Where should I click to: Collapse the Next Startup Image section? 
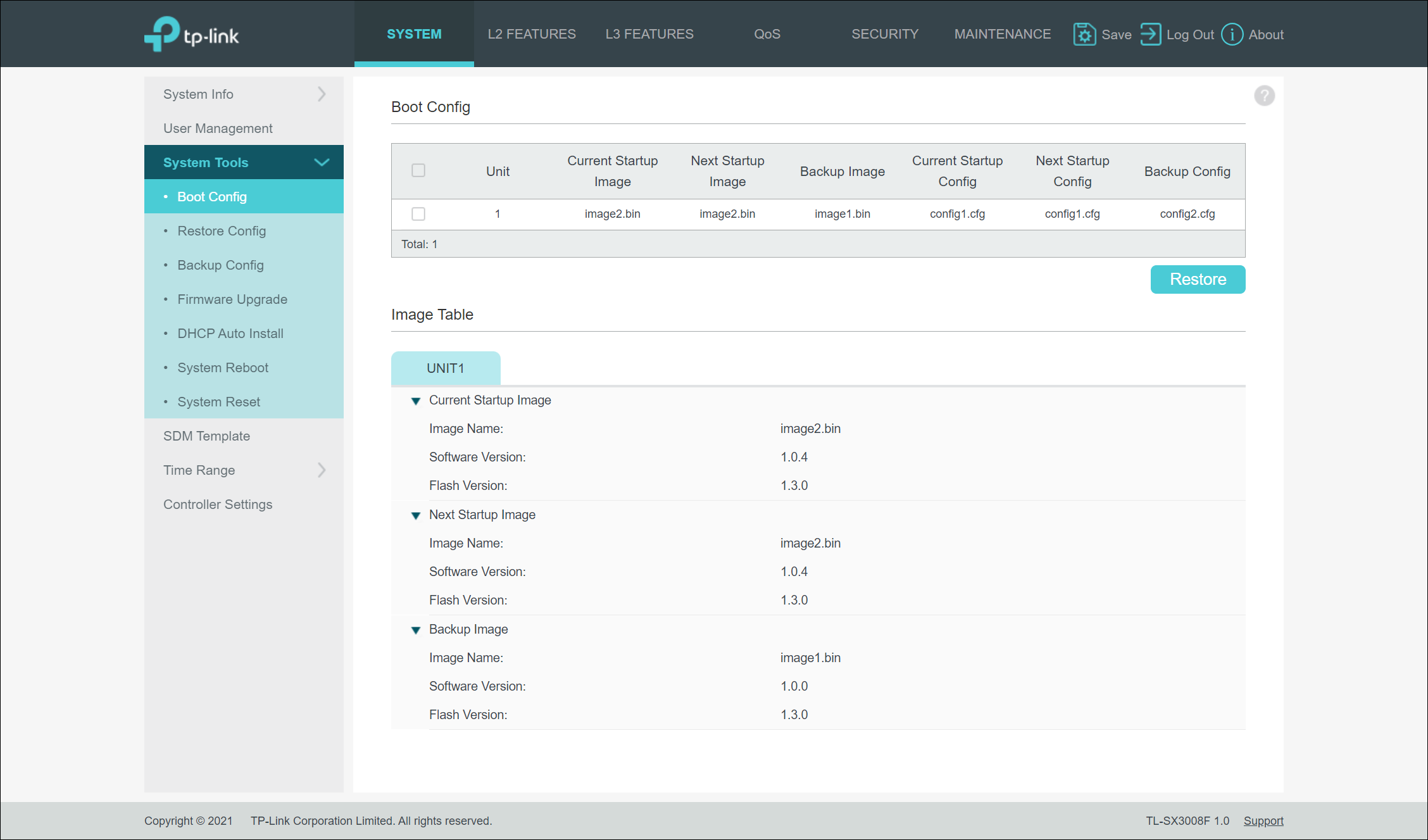(x=416, y=515)
